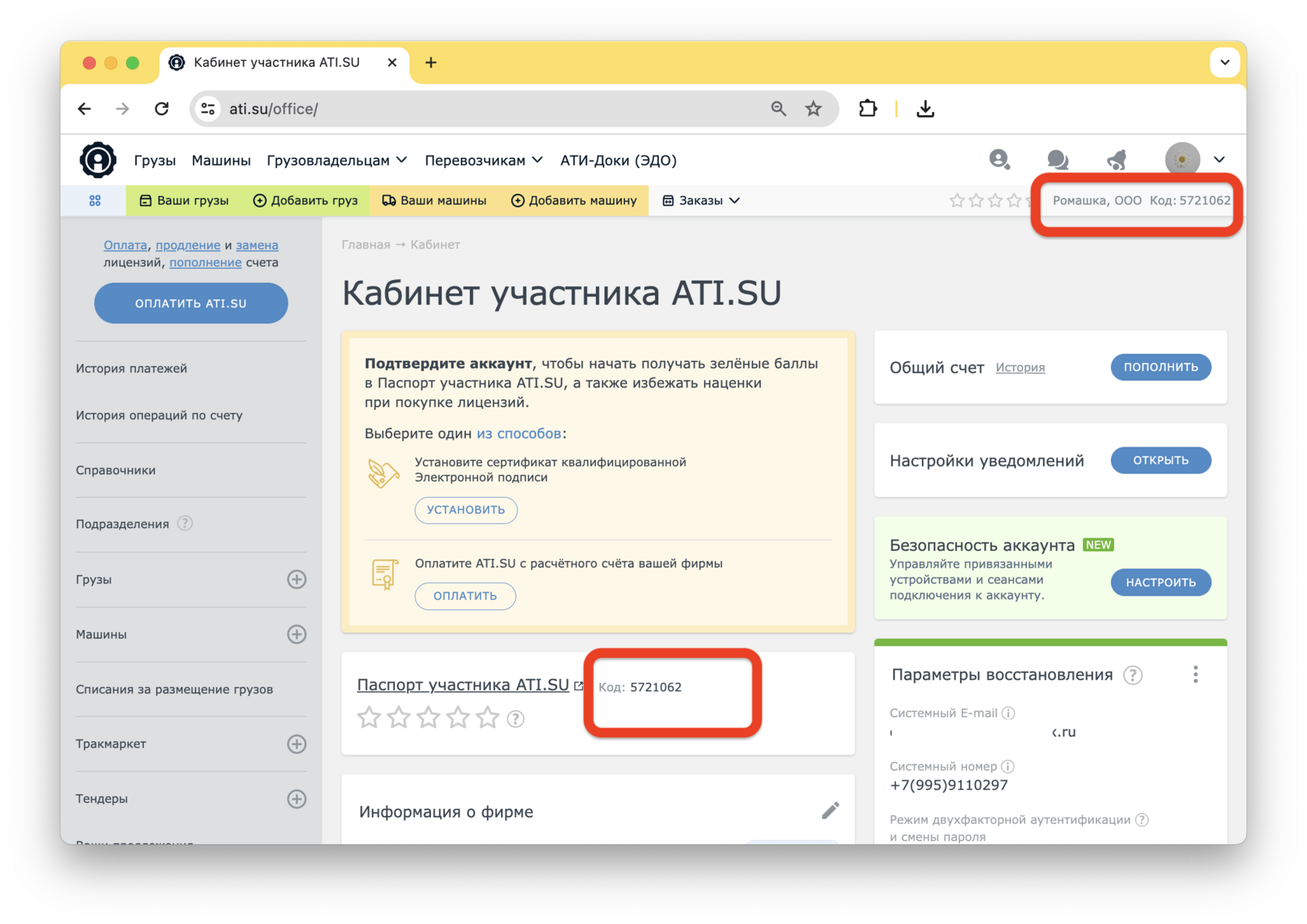Open the chat messages icon
Screen dimensions: 1307x924
[1057, 160]
